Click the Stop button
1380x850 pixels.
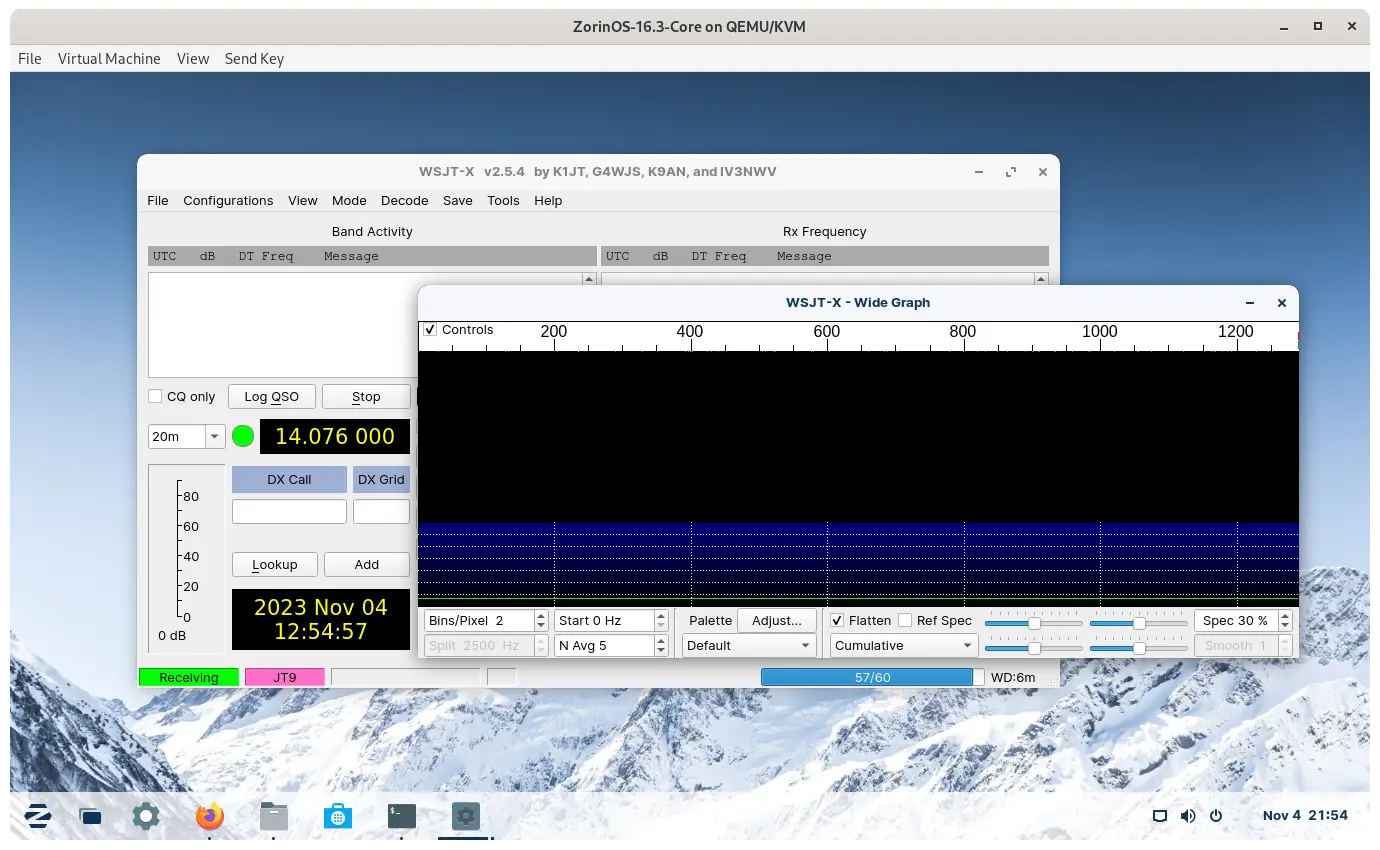click(366, 397)
